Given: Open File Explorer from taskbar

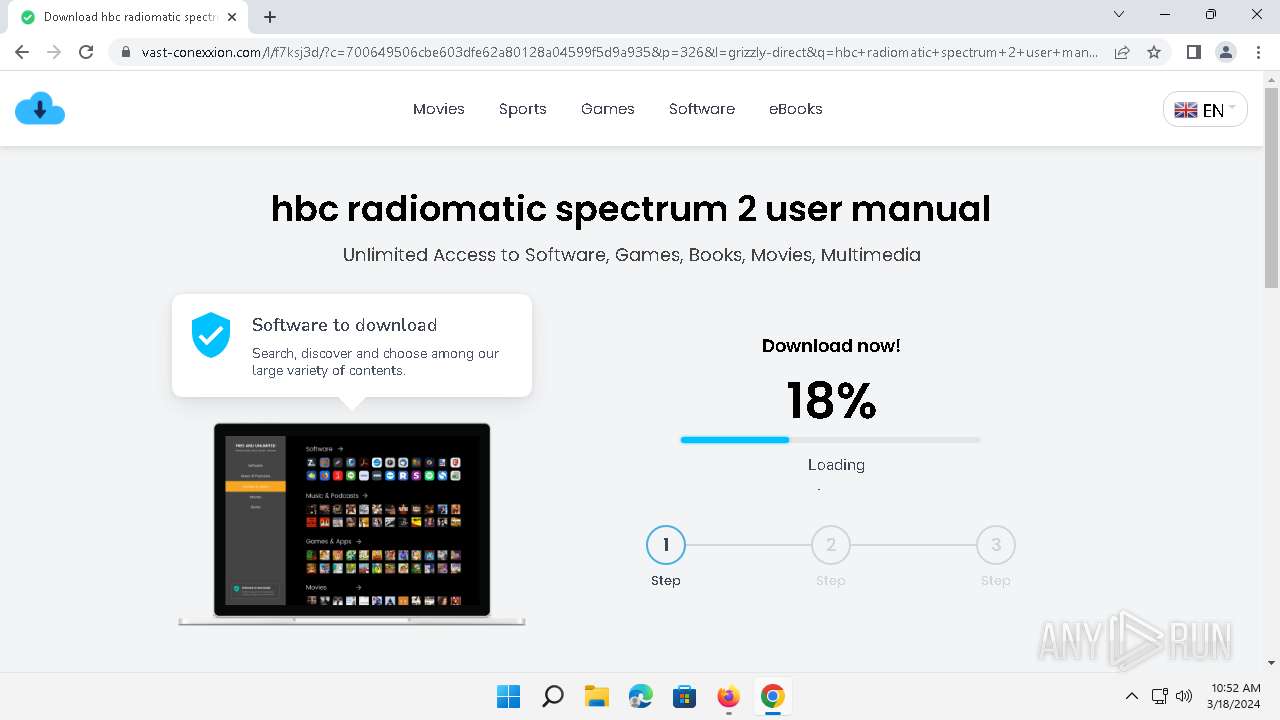Looking at the screenshot, I should [597, 696].
